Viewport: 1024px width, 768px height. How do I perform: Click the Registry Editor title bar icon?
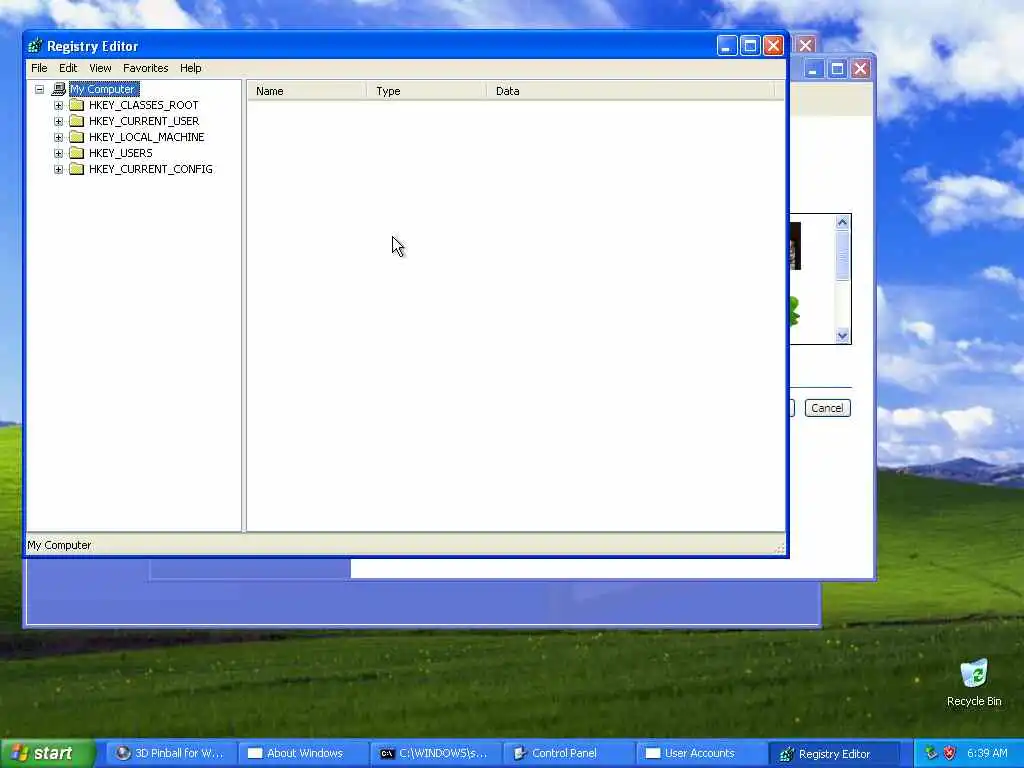click(x=35, y=46)
